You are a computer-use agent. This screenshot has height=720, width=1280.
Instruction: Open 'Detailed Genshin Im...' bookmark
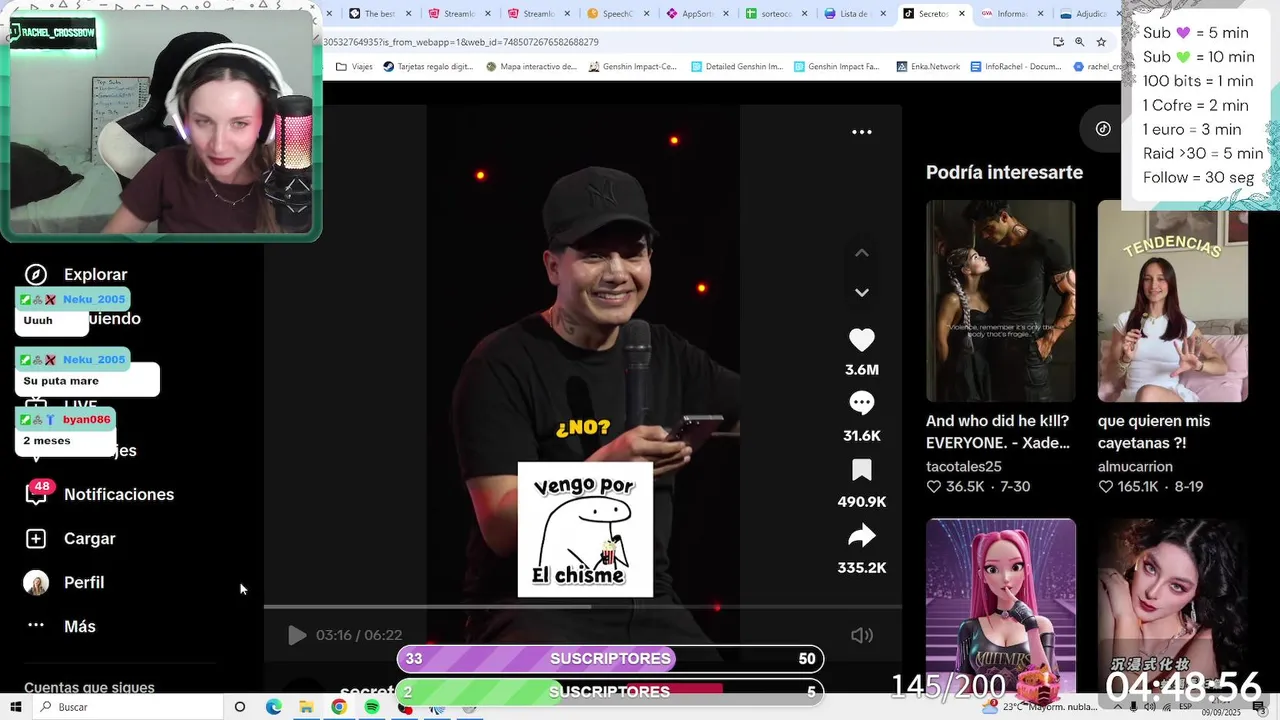pos(736,67)
